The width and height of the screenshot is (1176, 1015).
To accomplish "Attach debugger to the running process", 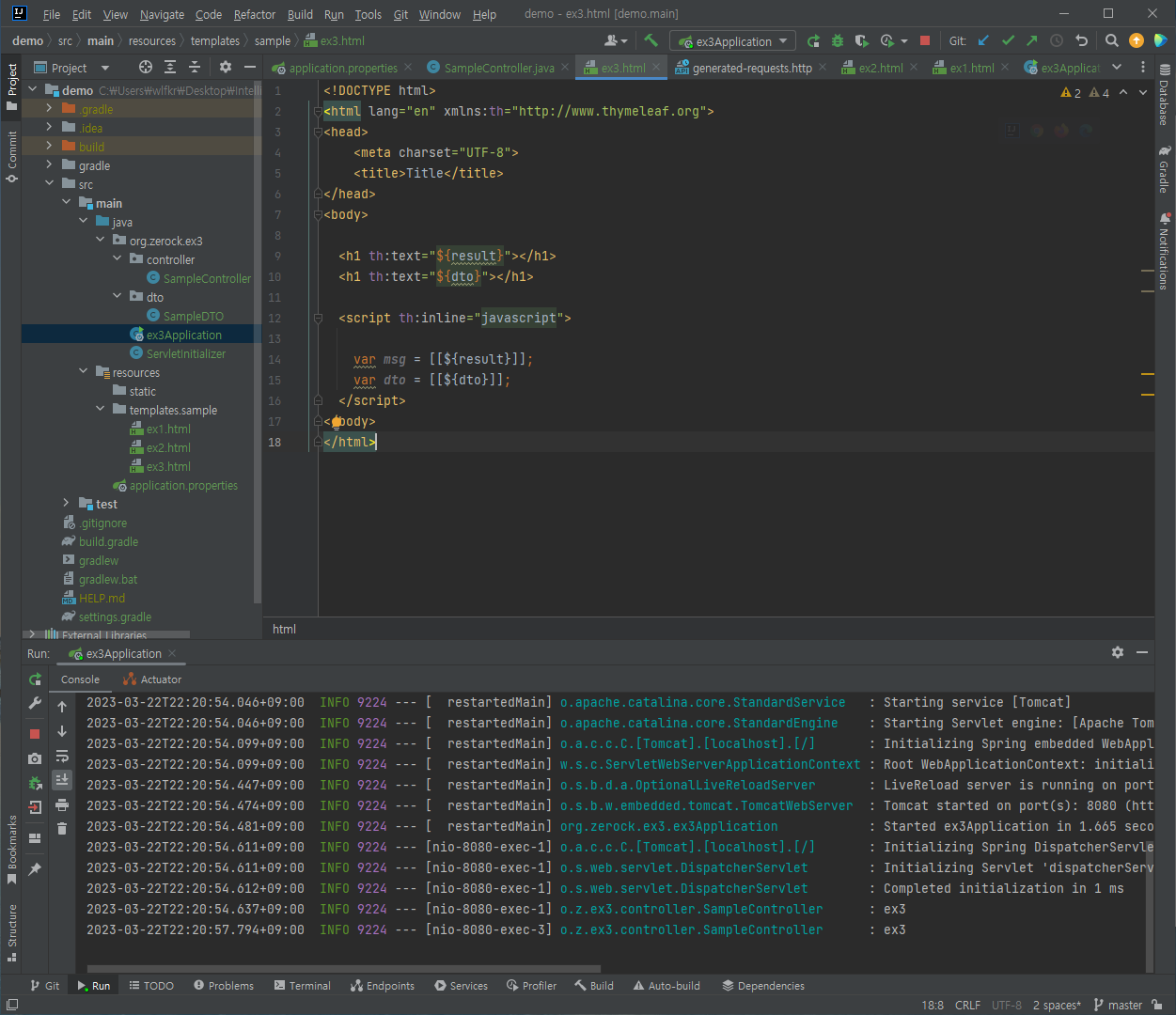I will point(35,783).
